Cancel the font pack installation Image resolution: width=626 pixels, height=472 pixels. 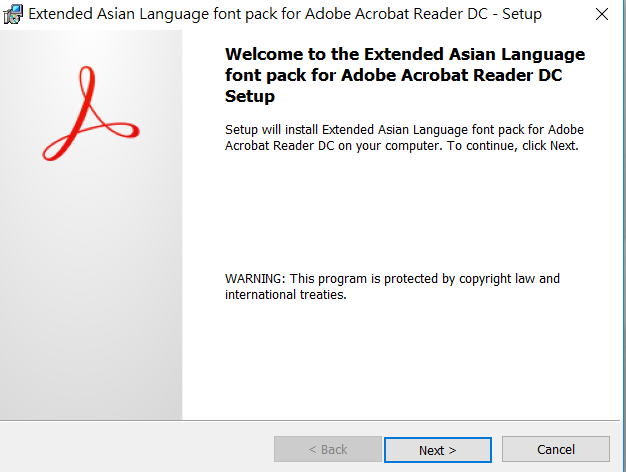556,449
